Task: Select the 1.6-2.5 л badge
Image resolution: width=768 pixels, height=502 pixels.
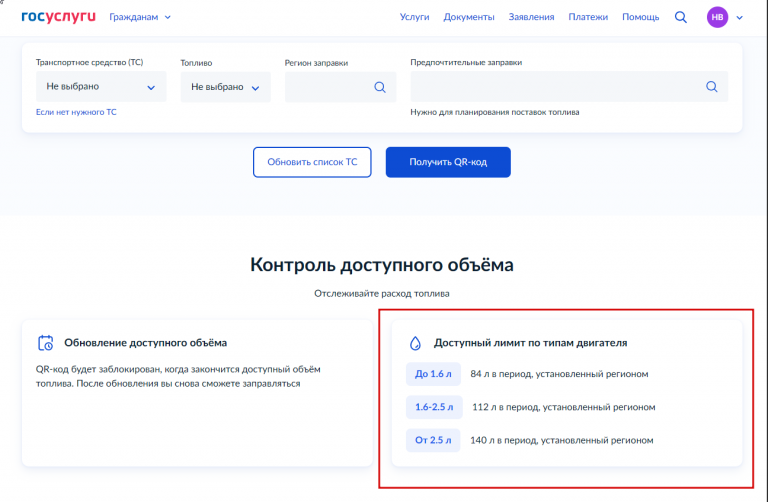Action: 434,407
